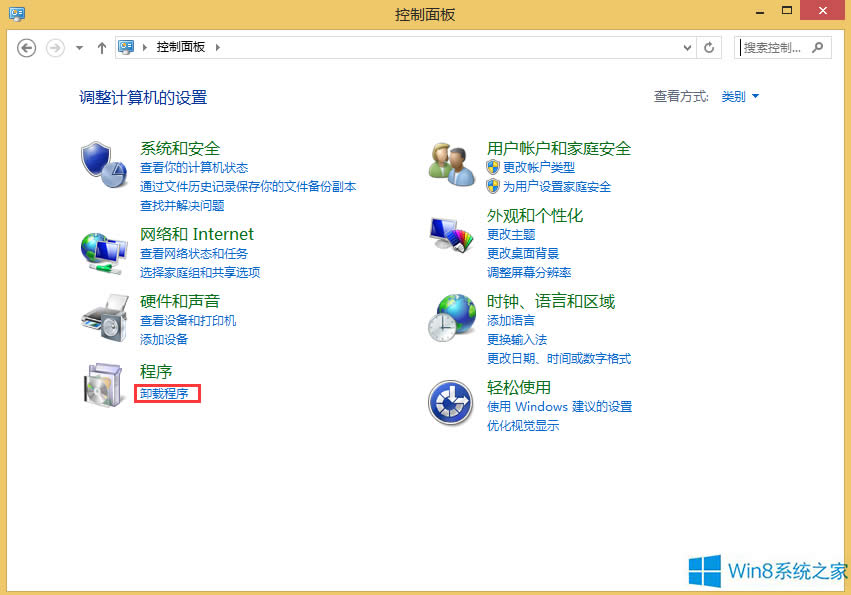Open the 类别 (Category) view dropdown
The width and height of the screenshot is (851, 595).
(738, 96)
